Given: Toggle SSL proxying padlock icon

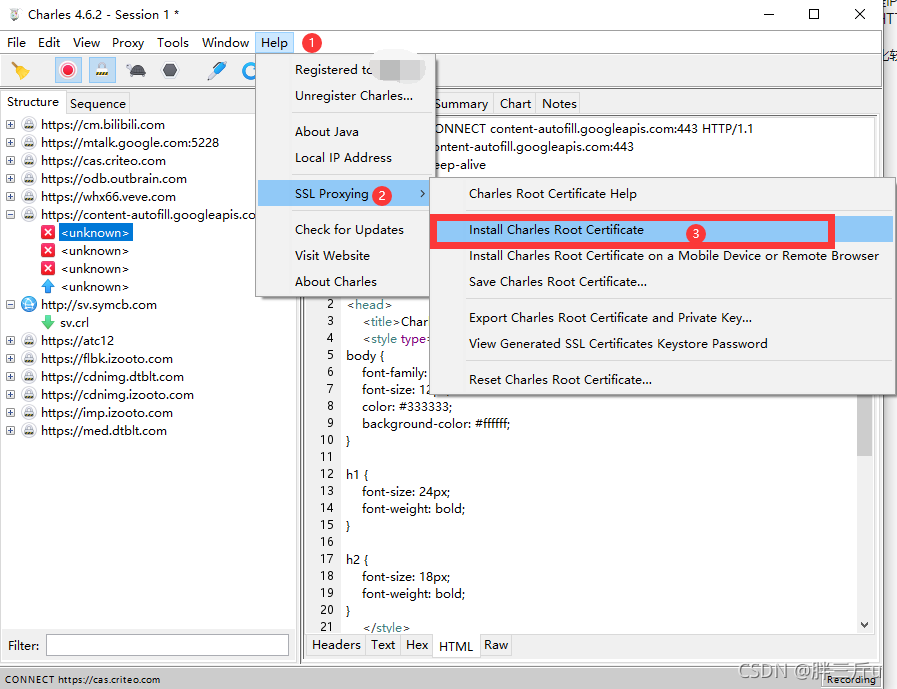Looking at the screenshot, I should coord(102,70).
